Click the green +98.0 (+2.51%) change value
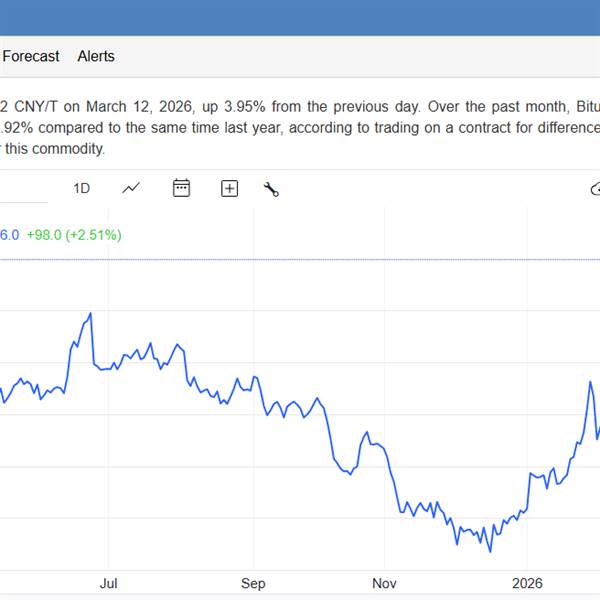600x600 pixels. (74, 235)
